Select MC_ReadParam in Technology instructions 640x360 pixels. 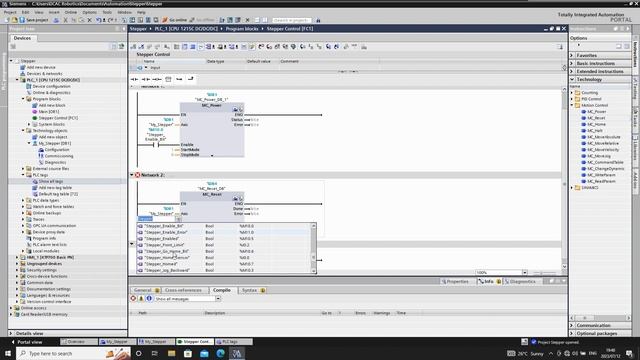(x=601, y=181)
